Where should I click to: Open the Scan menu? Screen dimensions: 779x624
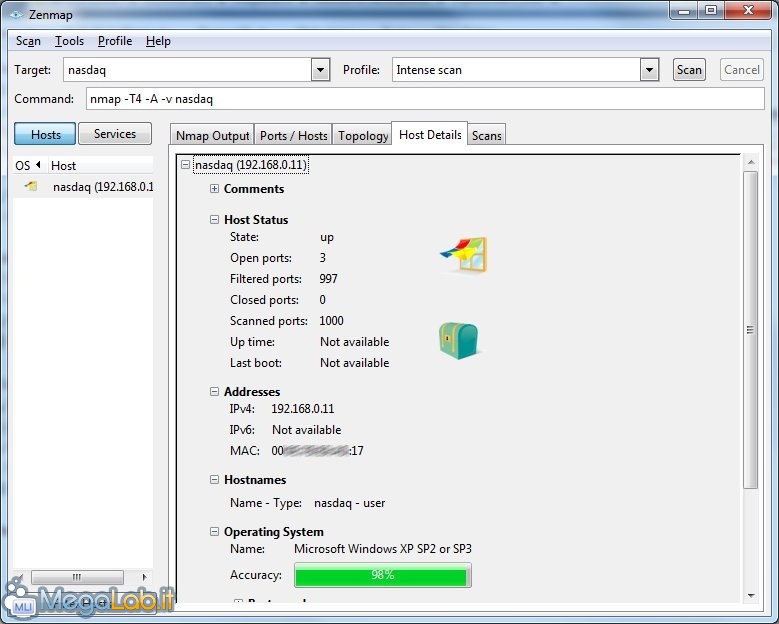pos(28,41)
